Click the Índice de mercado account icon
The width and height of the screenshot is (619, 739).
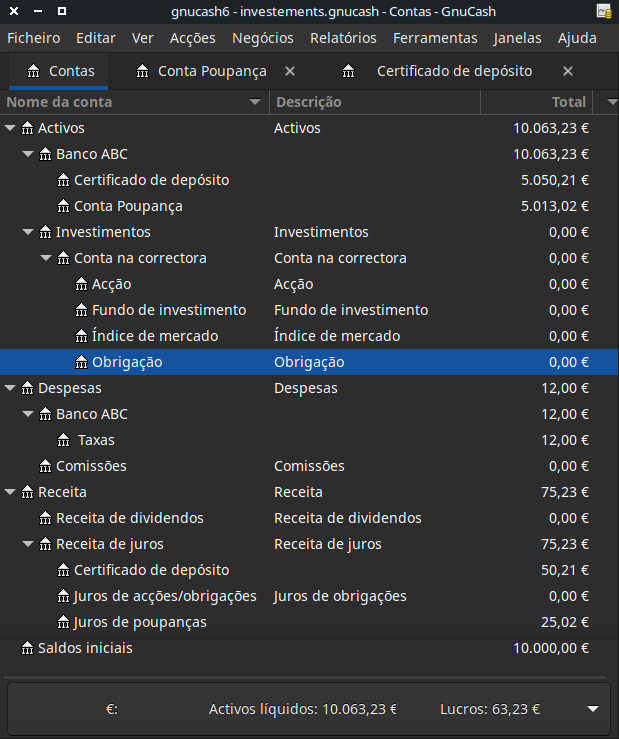[x=81, y=336]
